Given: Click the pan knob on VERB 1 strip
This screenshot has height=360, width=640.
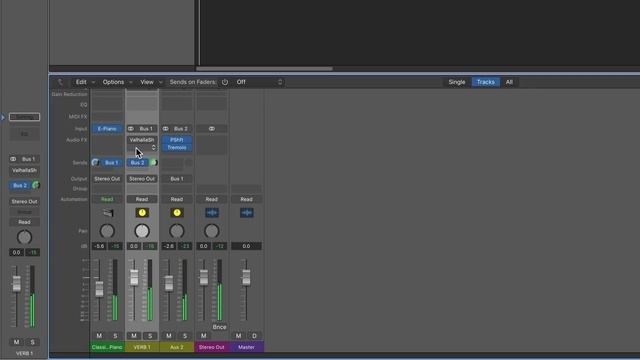Looking at the screenshot, I should (x=142, y=231).
